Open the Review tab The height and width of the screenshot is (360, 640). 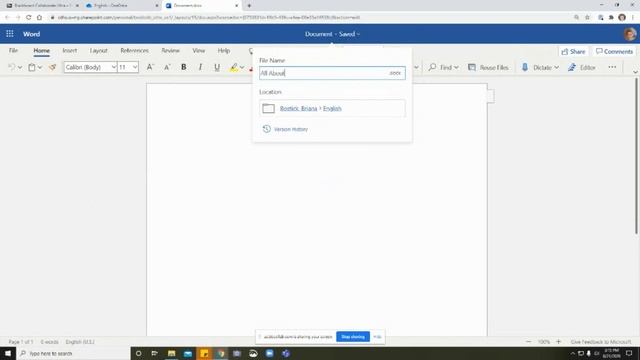[x=170, y=51]
